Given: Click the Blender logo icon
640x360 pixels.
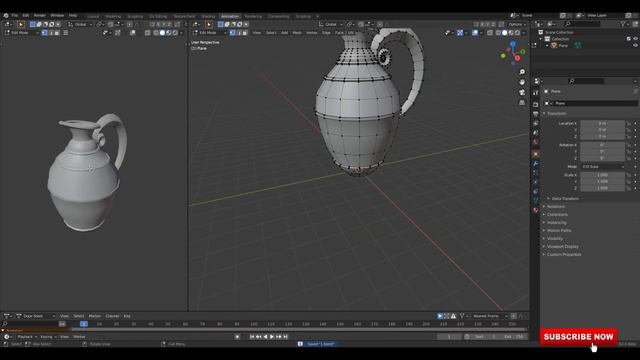Looking at the screenshot, I should pyautogui.click(x=6, y=16).
